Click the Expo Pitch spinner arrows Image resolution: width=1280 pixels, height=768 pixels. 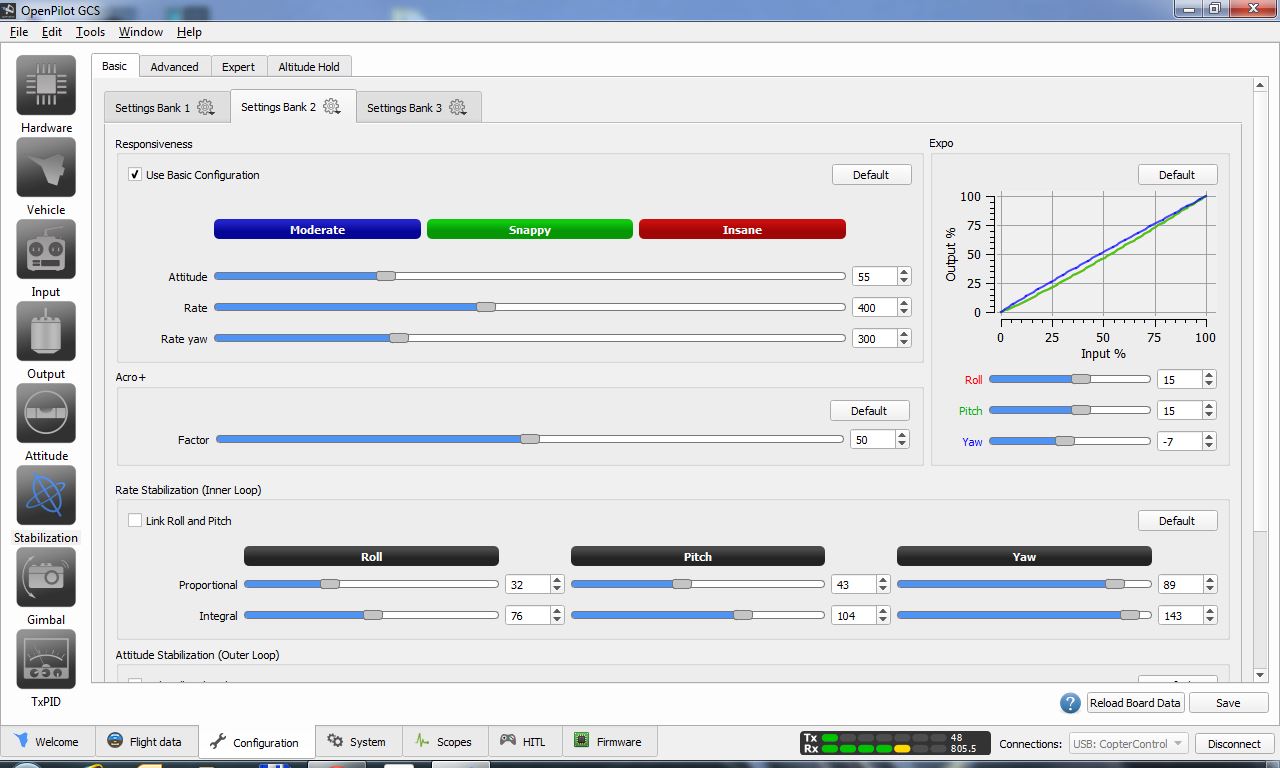[1209, 411]
